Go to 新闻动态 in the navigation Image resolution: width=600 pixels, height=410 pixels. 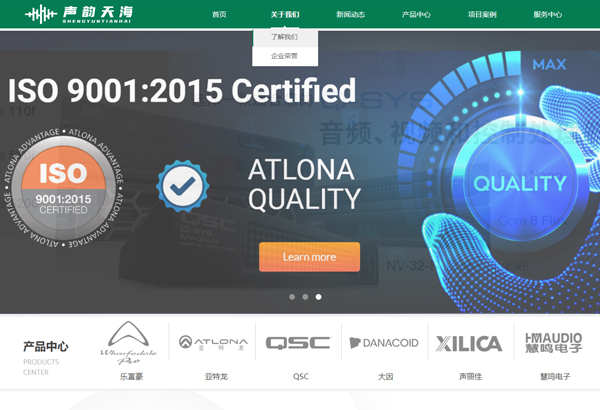point(351,15)
